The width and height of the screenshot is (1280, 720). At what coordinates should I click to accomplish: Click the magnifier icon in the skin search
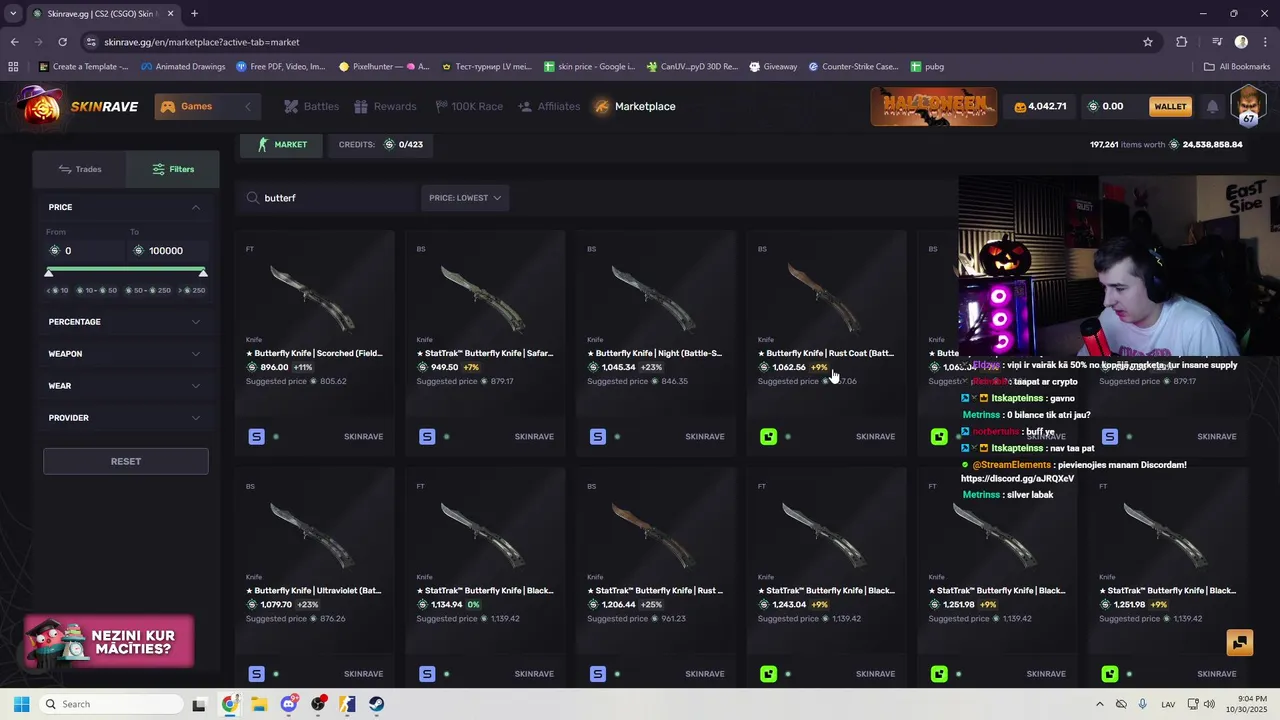tap(253, 198)
